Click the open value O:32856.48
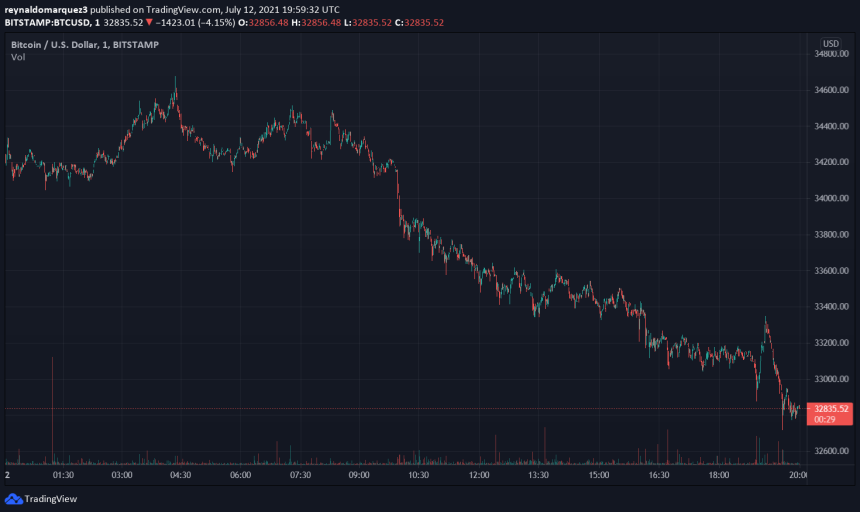860x512 pixels. click(263, 22)
